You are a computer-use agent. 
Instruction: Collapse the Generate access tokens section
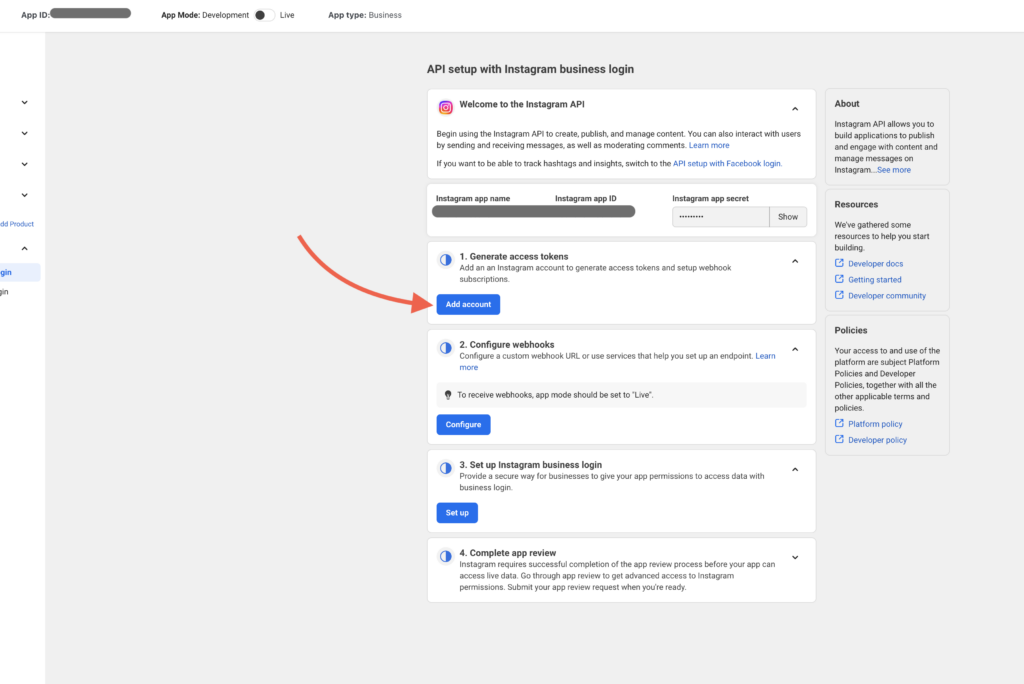(795, 261)
